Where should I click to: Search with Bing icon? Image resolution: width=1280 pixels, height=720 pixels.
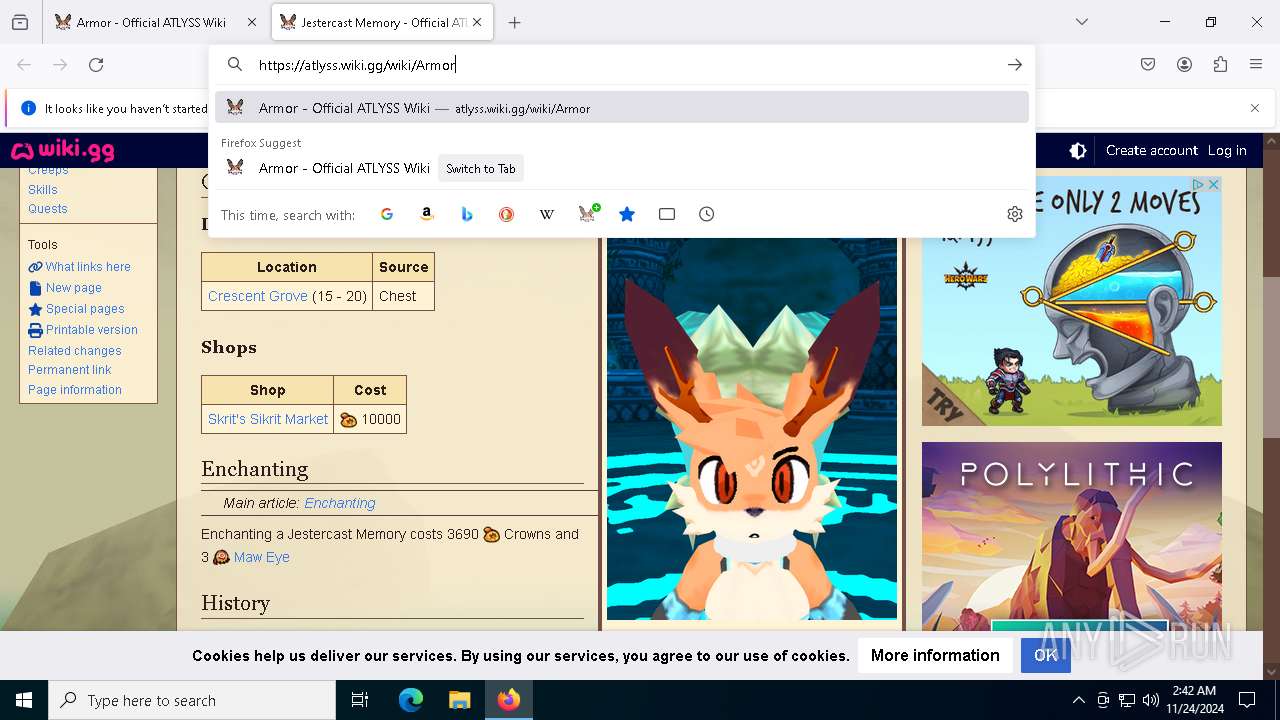pyautogui.click(x=467, y=214)
